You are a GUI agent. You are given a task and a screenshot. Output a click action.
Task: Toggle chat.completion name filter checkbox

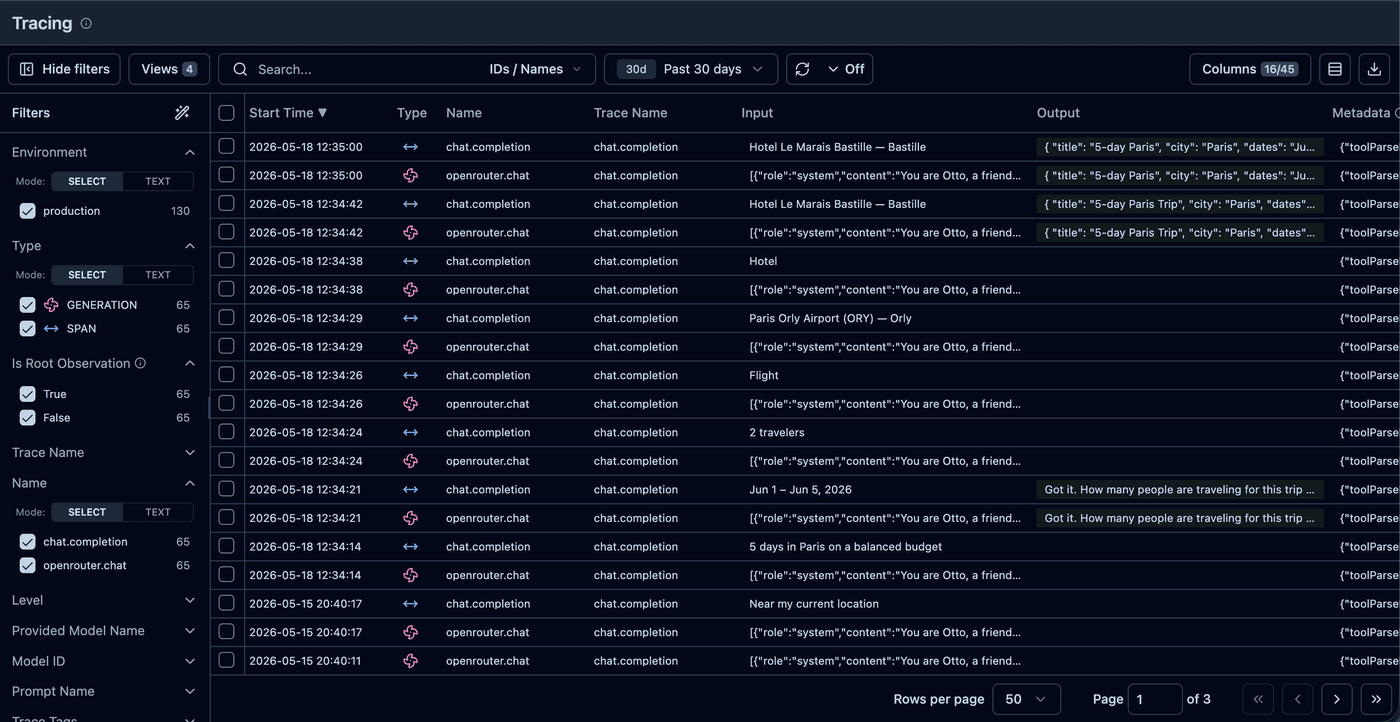tap(27, 542)
